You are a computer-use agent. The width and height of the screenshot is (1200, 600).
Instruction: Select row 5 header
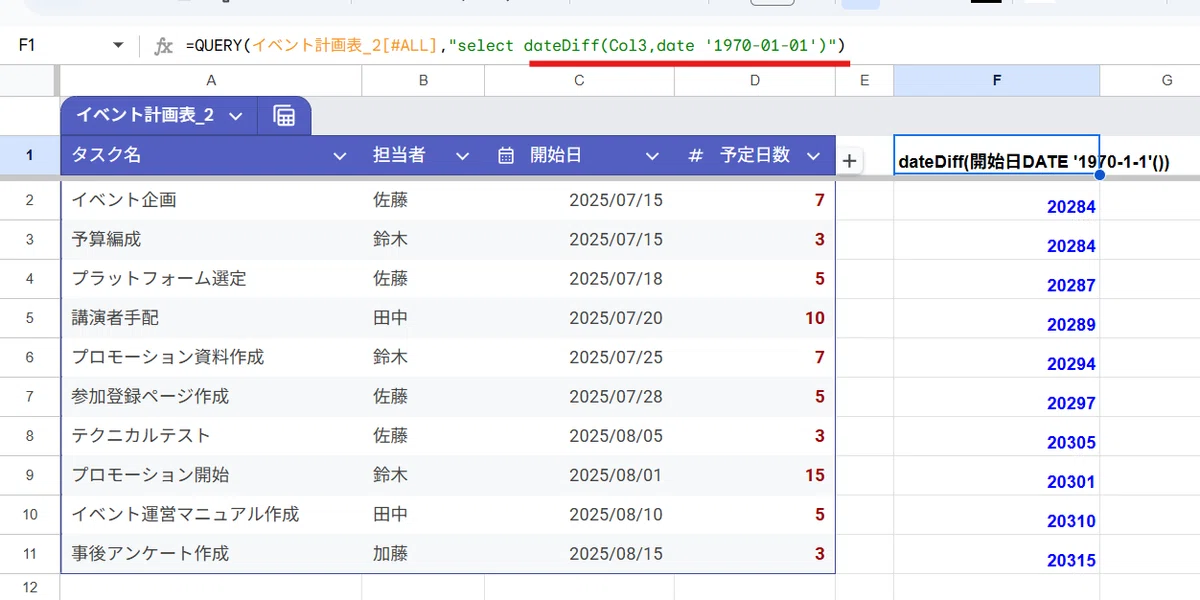click(x=29, y=318)
